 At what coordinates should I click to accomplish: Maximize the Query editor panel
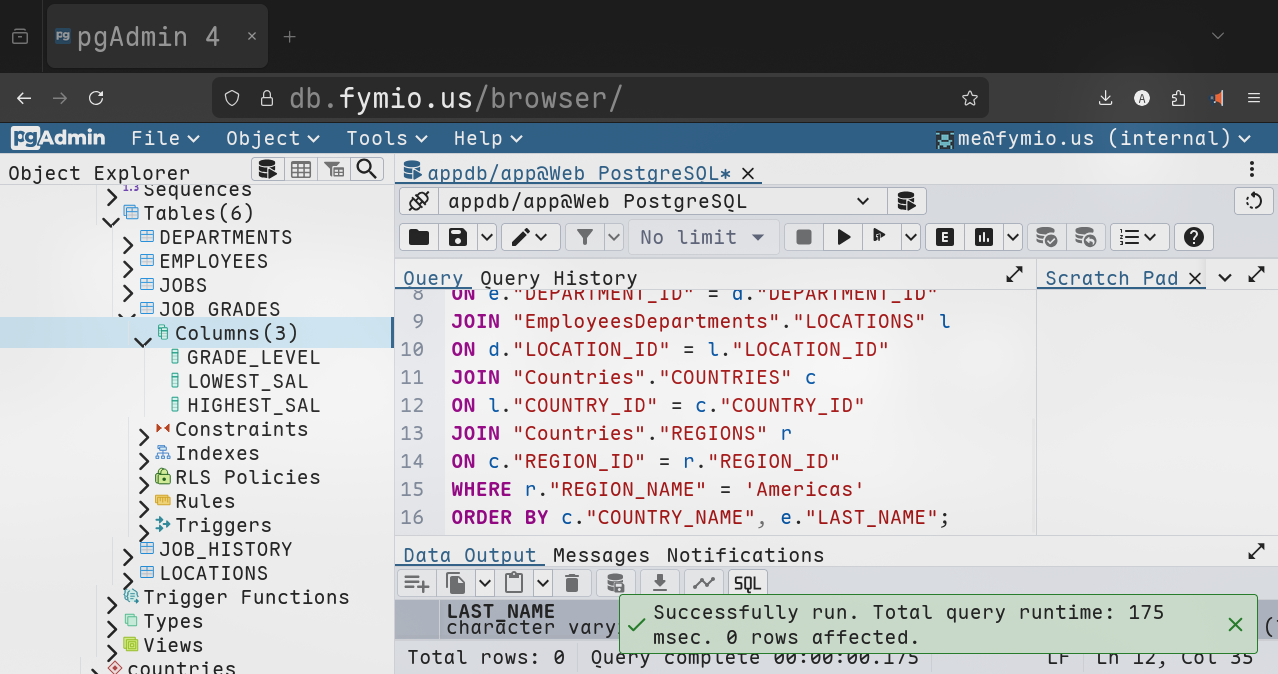[x=1014, y=275]
